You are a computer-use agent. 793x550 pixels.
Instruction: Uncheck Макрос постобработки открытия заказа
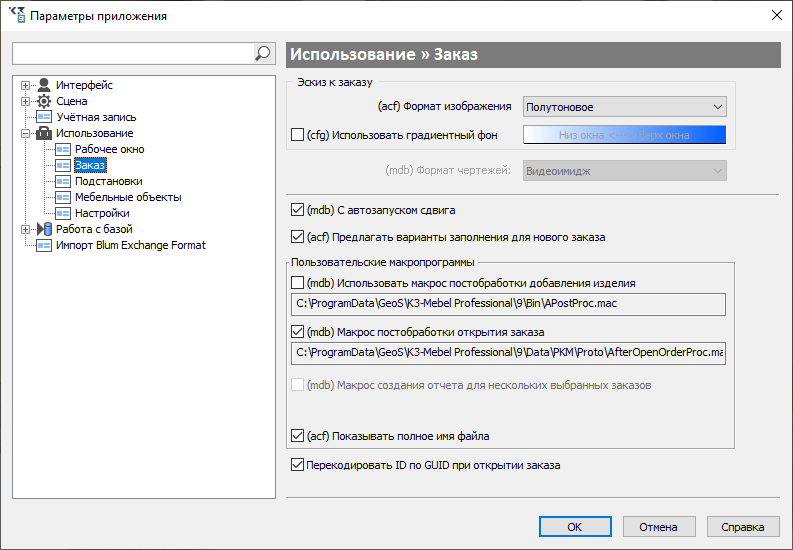pos(297,332)
